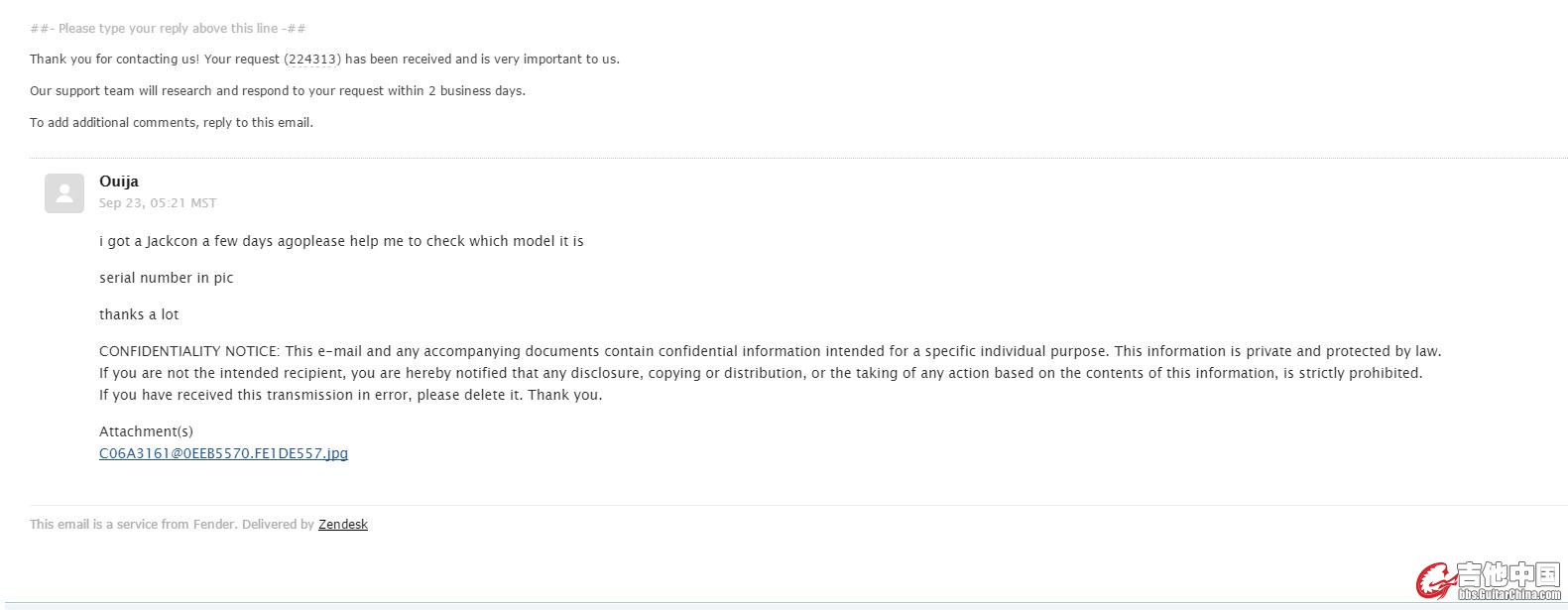Click the 吉他中国 watermark text
The image size is (1568, 610).
pos(1508,575)
